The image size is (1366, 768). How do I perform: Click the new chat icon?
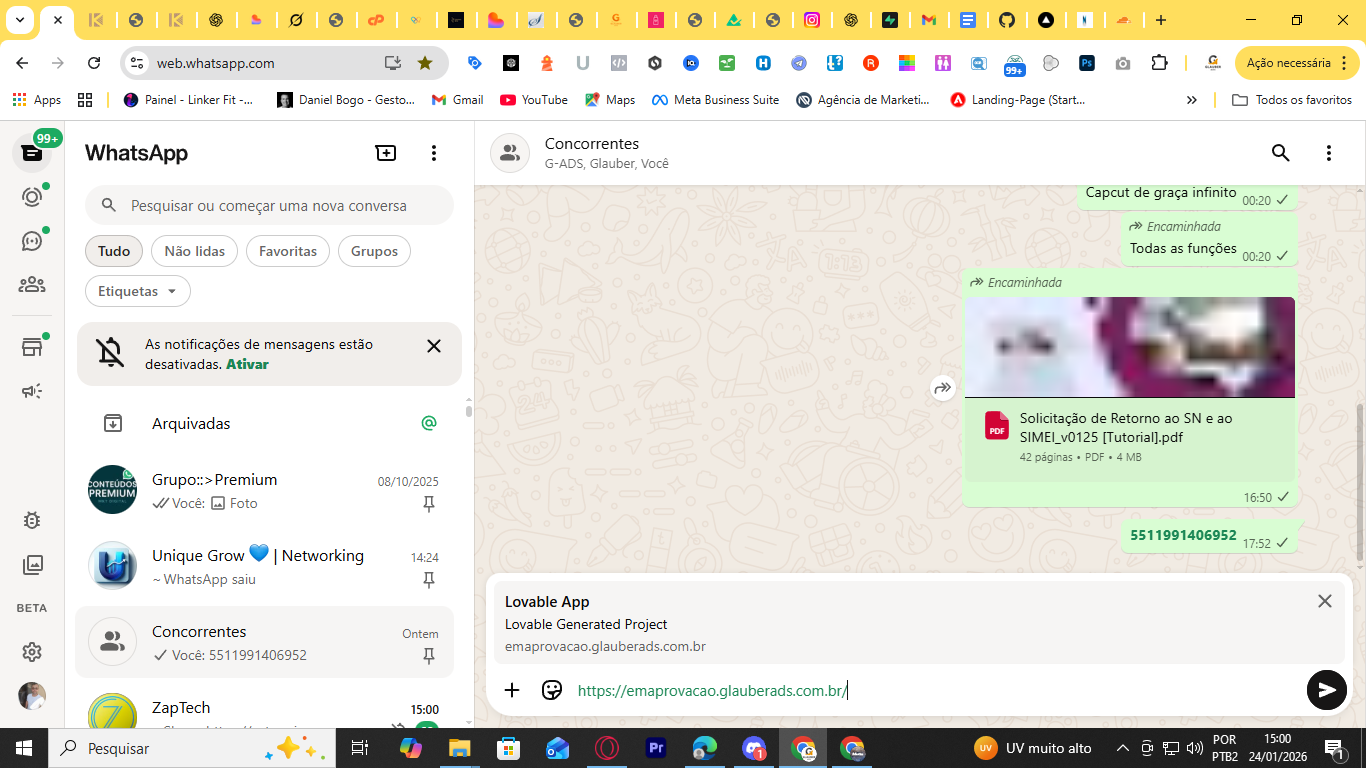coord(386,153)
